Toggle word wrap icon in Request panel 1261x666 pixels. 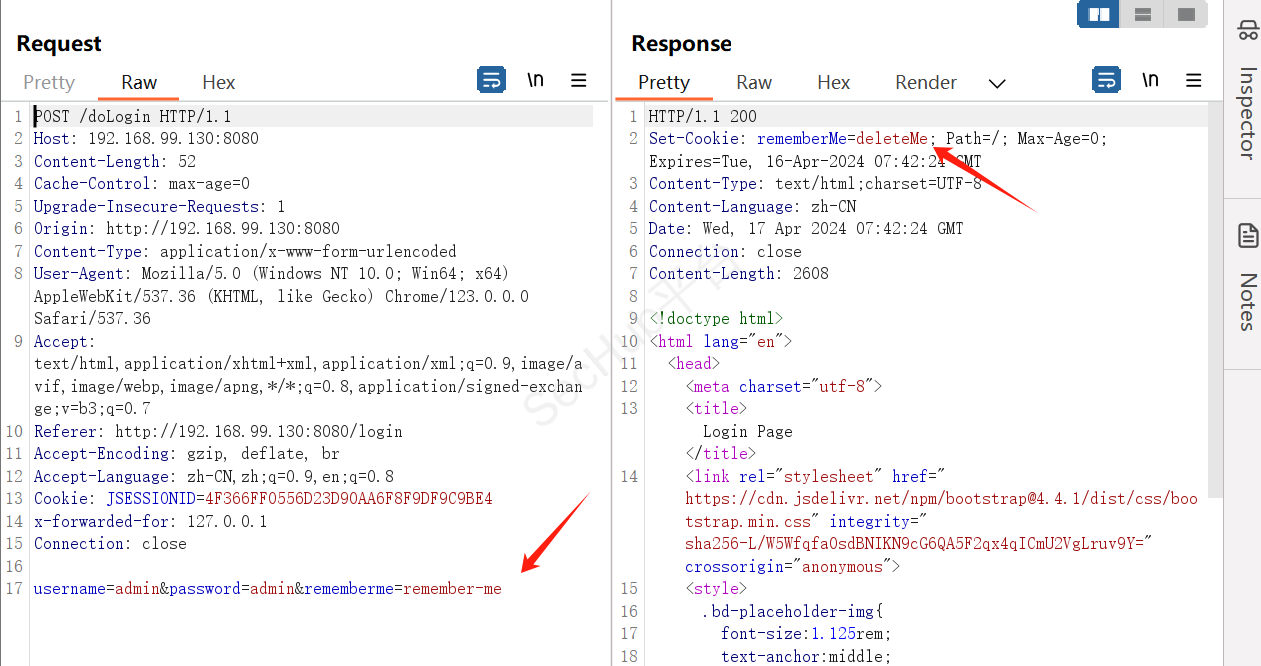(x=491, y=80)
